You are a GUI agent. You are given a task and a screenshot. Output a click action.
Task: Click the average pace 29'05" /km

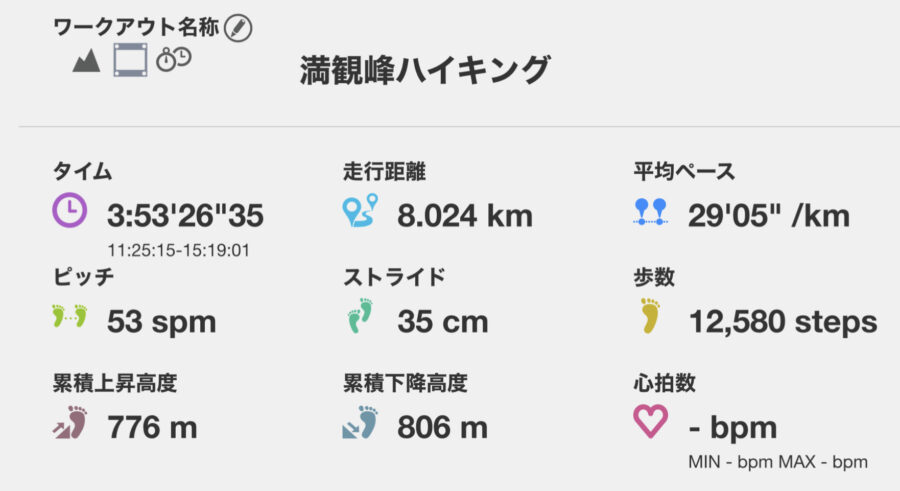pyautogui.click(x=769, y=216)
